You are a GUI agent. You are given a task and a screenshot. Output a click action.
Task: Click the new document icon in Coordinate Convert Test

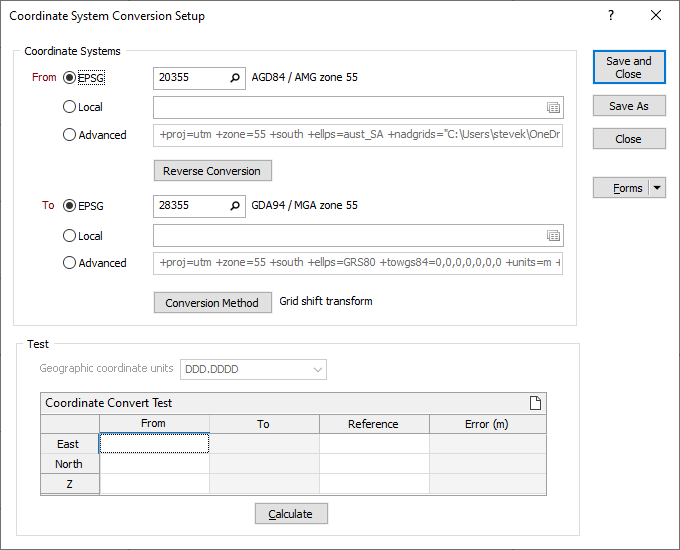536,403
